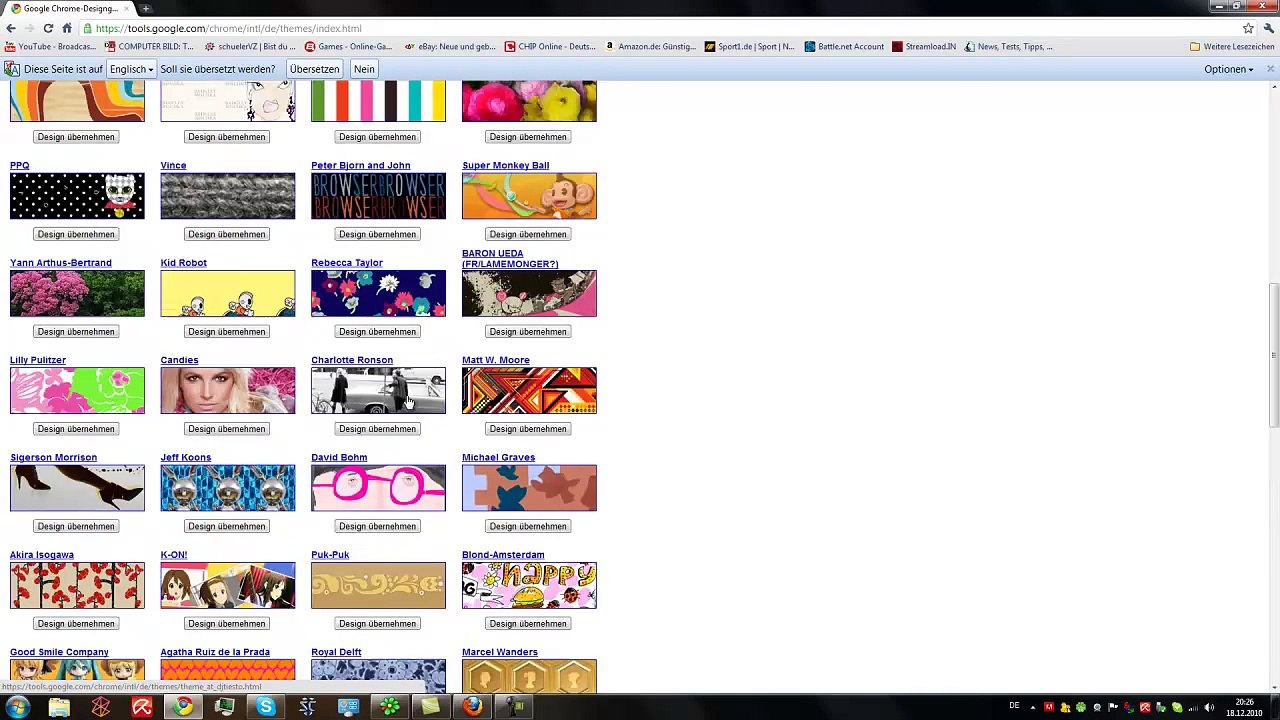Show hidden system tray icons

[x=1033, y=708]
